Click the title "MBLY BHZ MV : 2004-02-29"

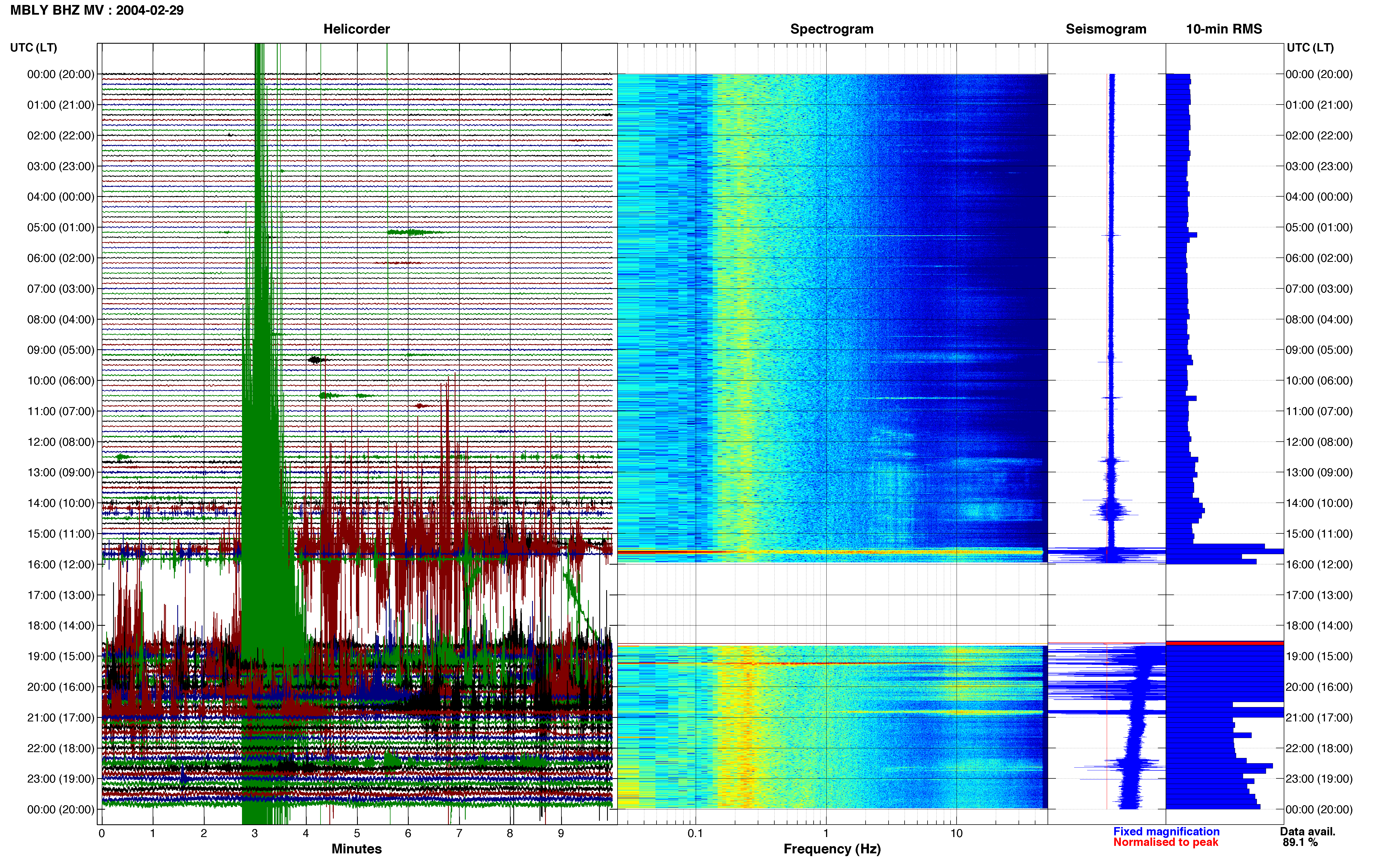97,10
